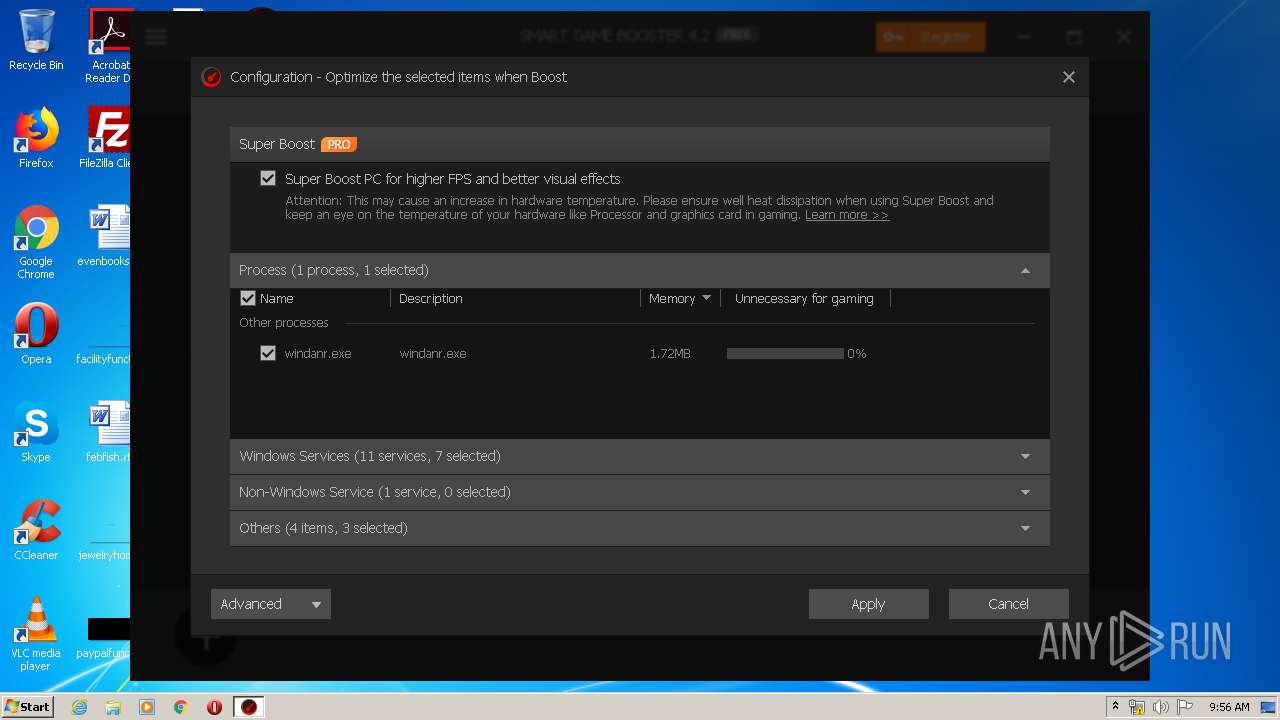Click the Cancel button

1008,604
